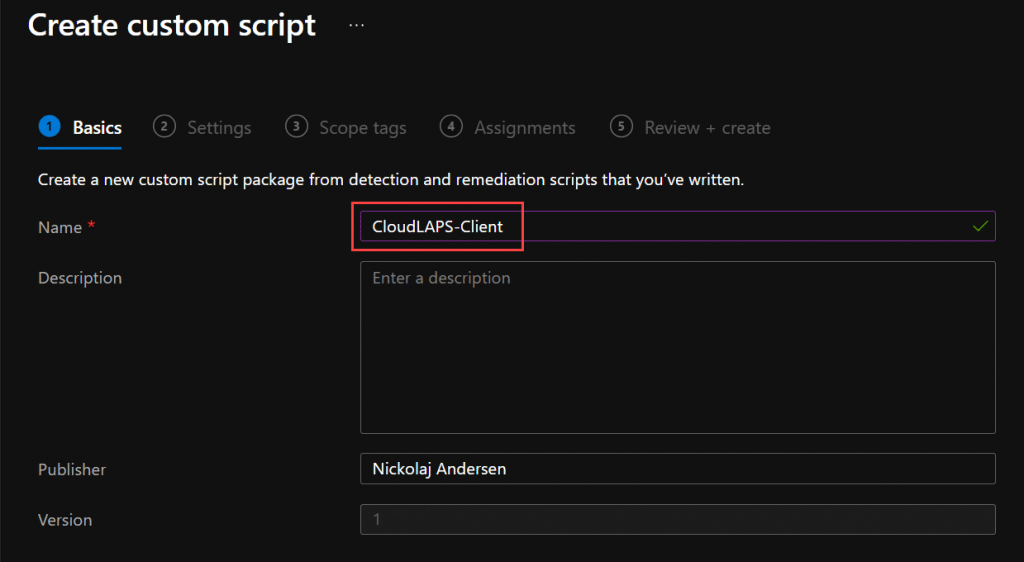
Task: Open the Scope tags tab
Action: tap(362, 128)
